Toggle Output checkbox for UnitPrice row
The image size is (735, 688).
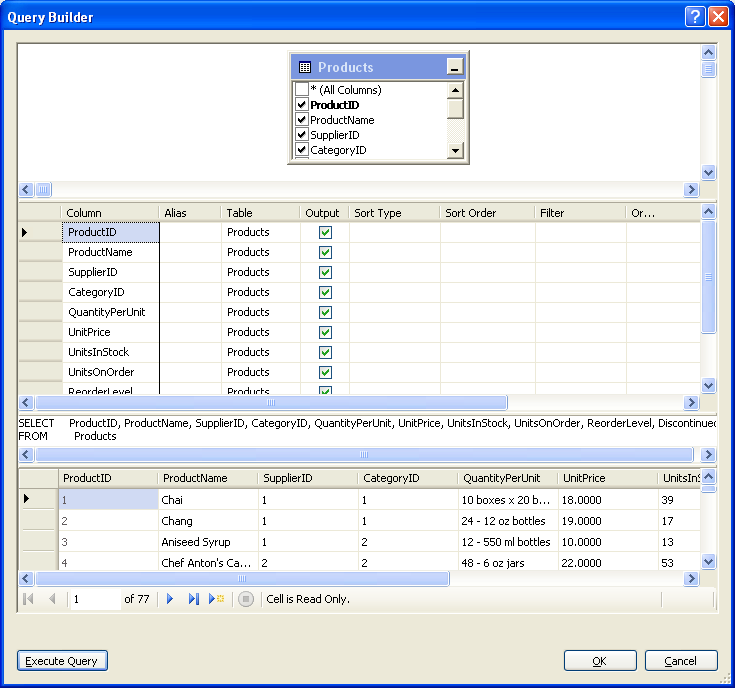325,332
